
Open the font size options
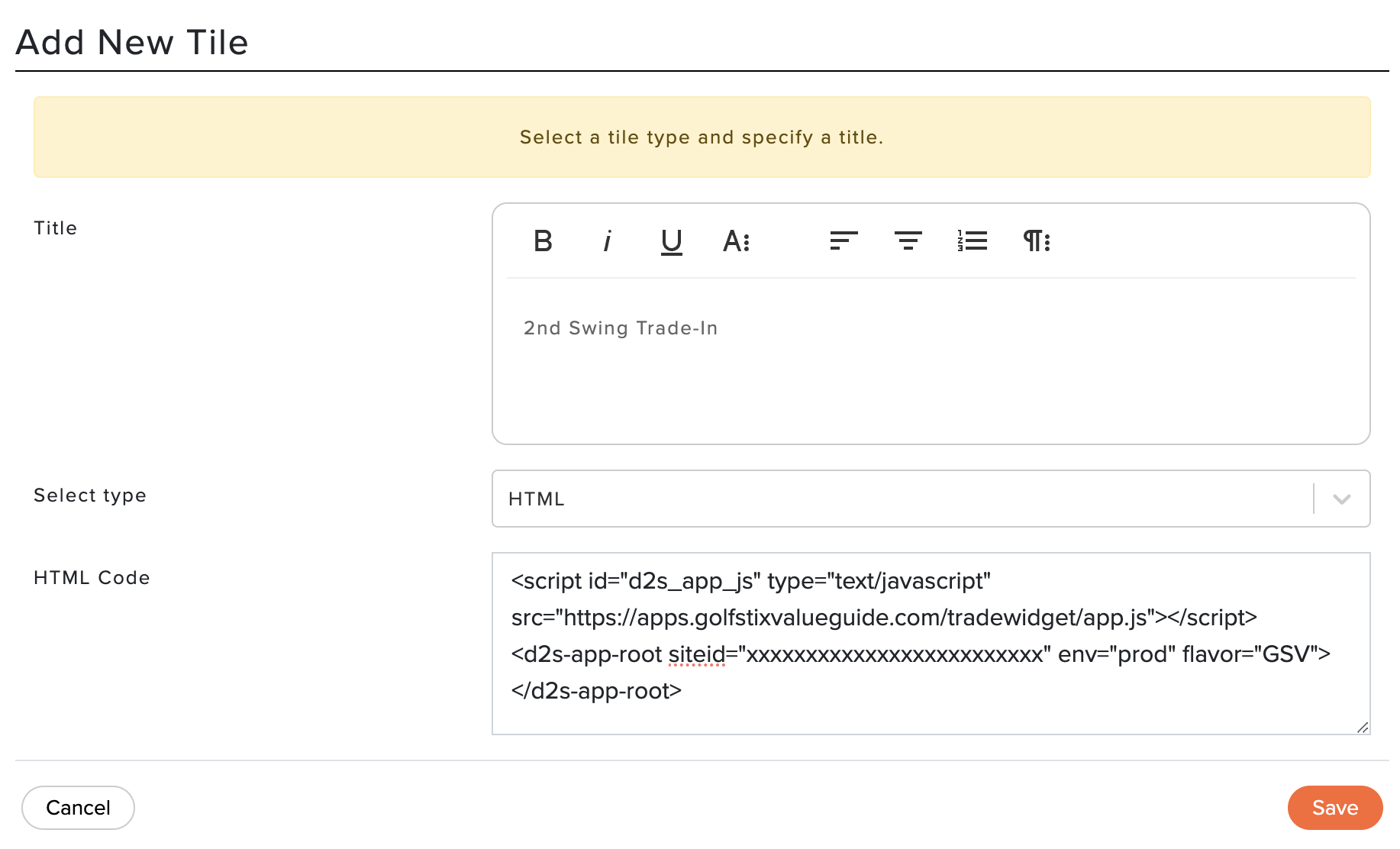[736, 241]
